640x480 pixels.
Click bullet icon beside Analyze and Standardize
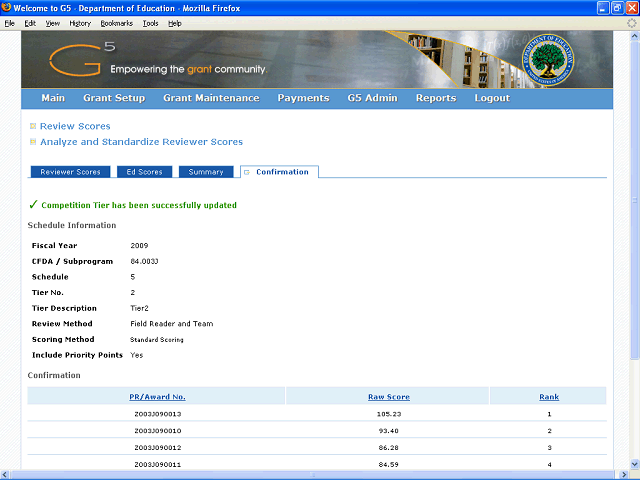(x=33, y=142)
